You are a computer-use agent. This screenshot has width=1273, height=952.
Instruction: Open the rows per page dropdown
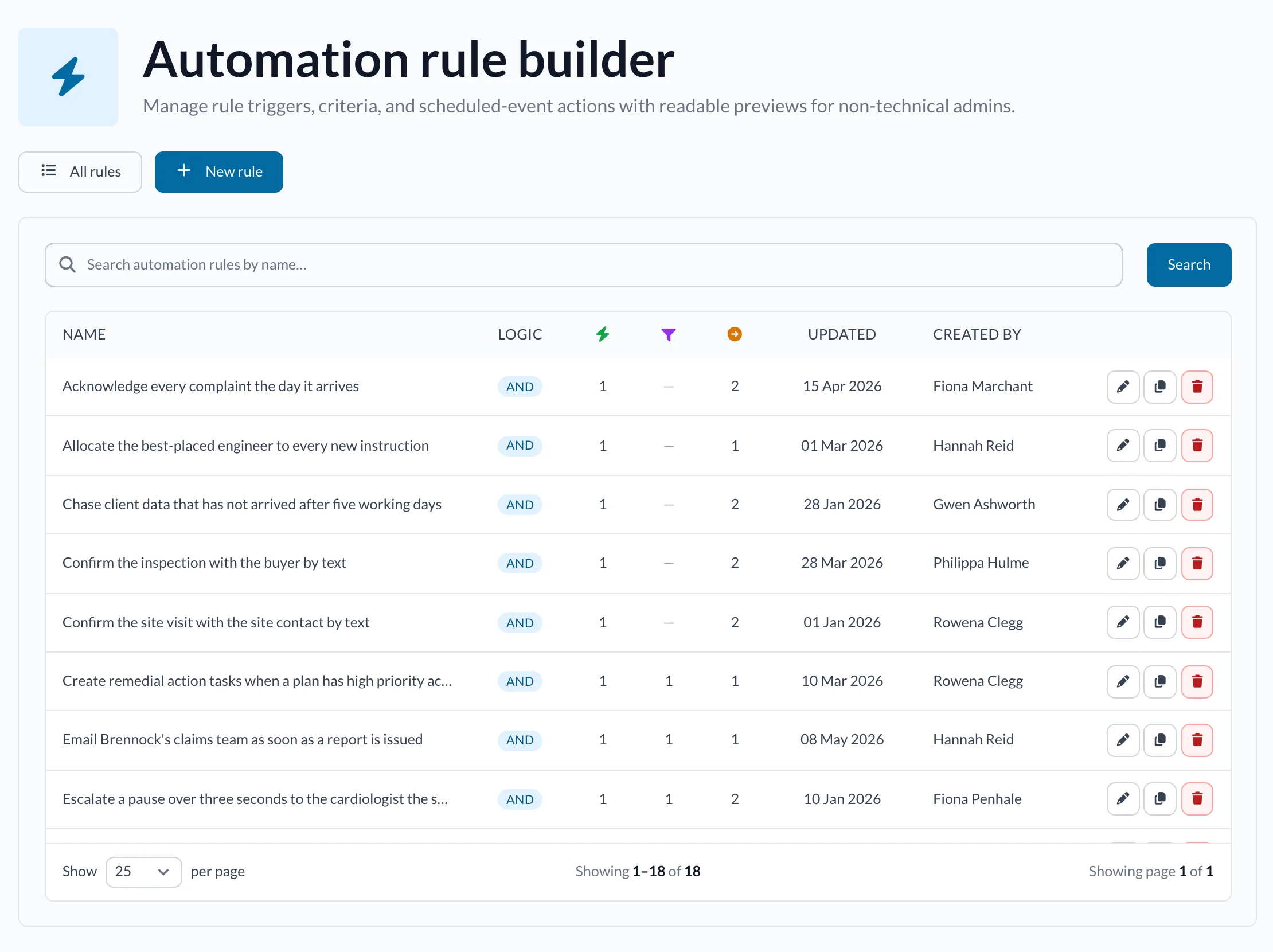coord(143,871)
